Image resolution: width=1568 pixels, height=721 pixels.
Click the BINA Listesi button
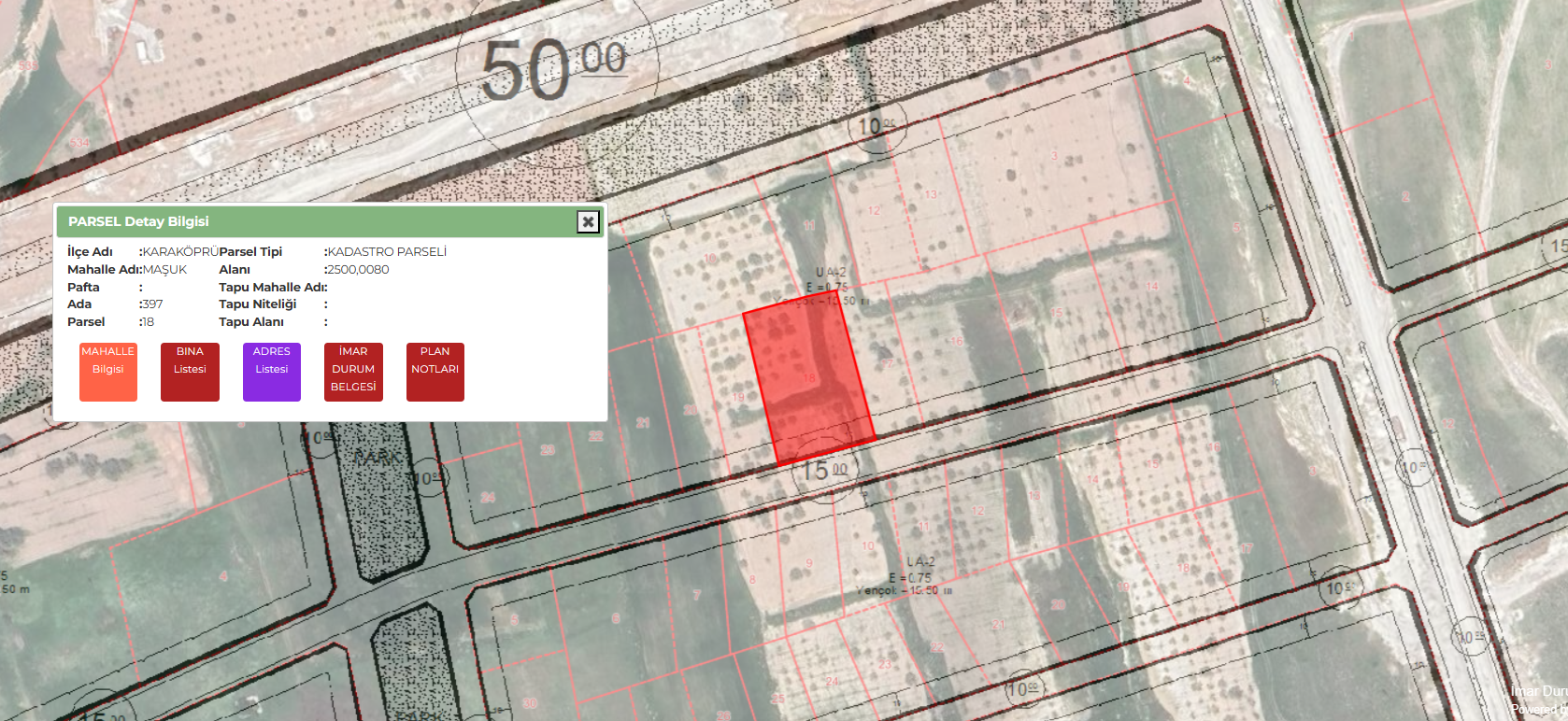[190, 372]
